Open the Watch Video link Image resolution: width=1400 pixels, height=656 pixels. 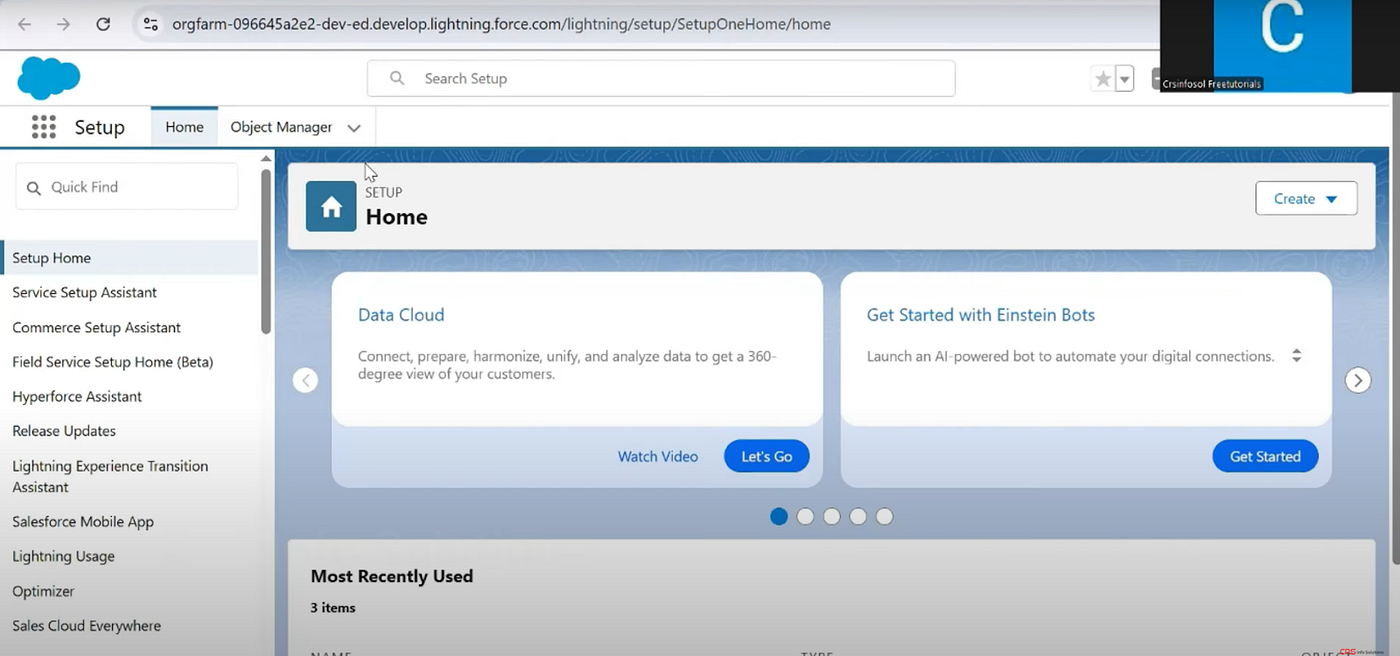[658, 456]
